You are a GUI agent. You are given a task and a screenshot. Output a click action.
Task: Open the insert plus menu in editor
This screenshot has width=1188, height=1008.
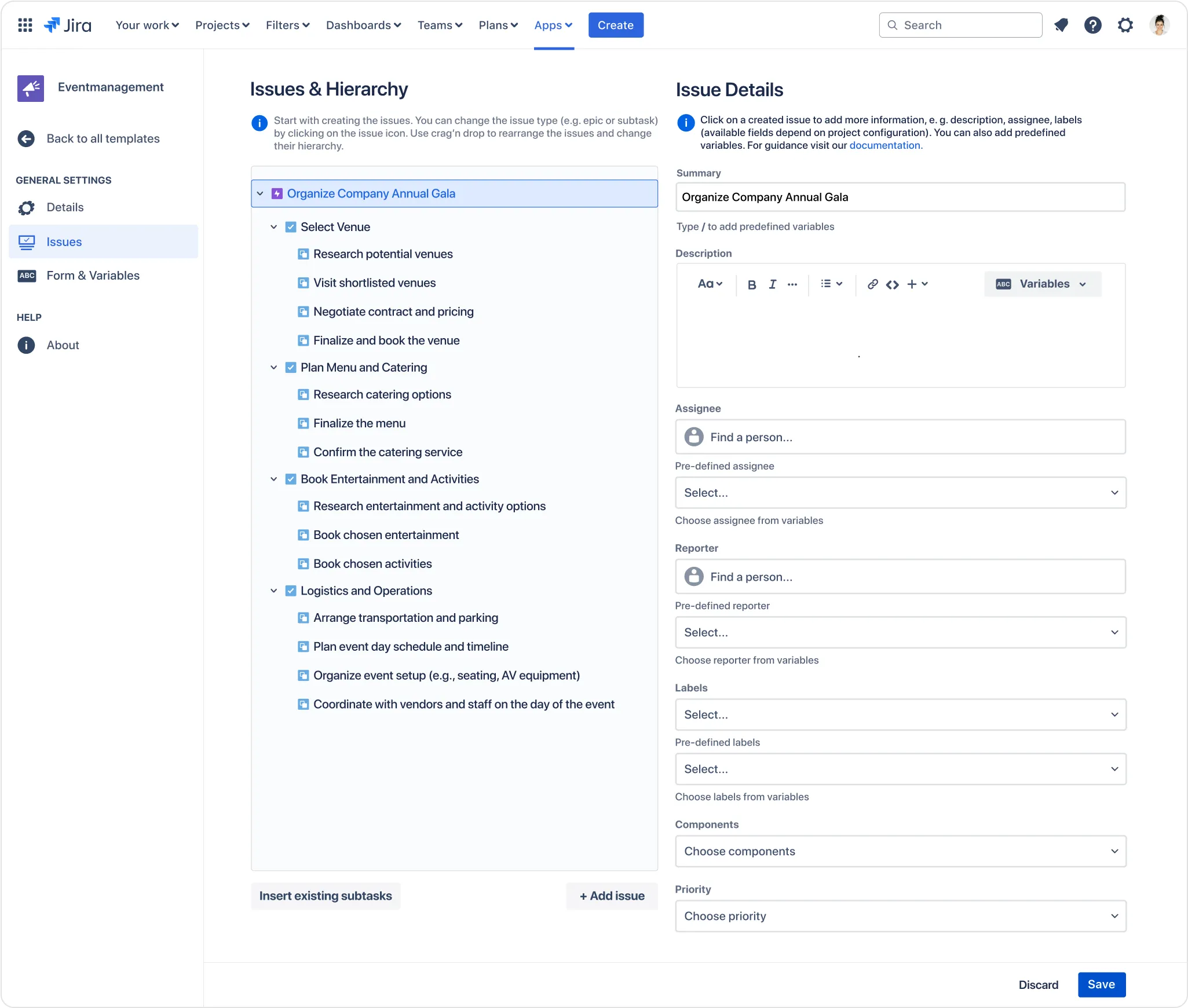pyautogui.click(x=917, y=284)
